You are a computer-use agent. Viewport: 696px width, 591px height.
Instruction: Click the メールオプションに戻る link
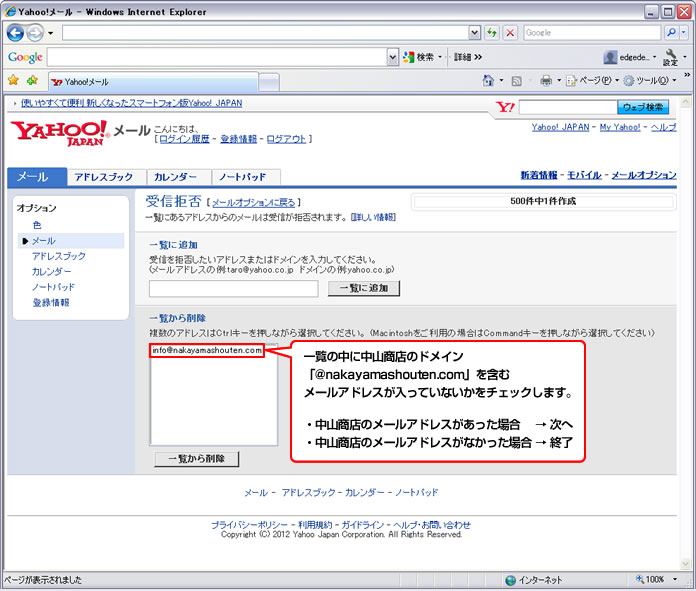(x=253, y=203)
